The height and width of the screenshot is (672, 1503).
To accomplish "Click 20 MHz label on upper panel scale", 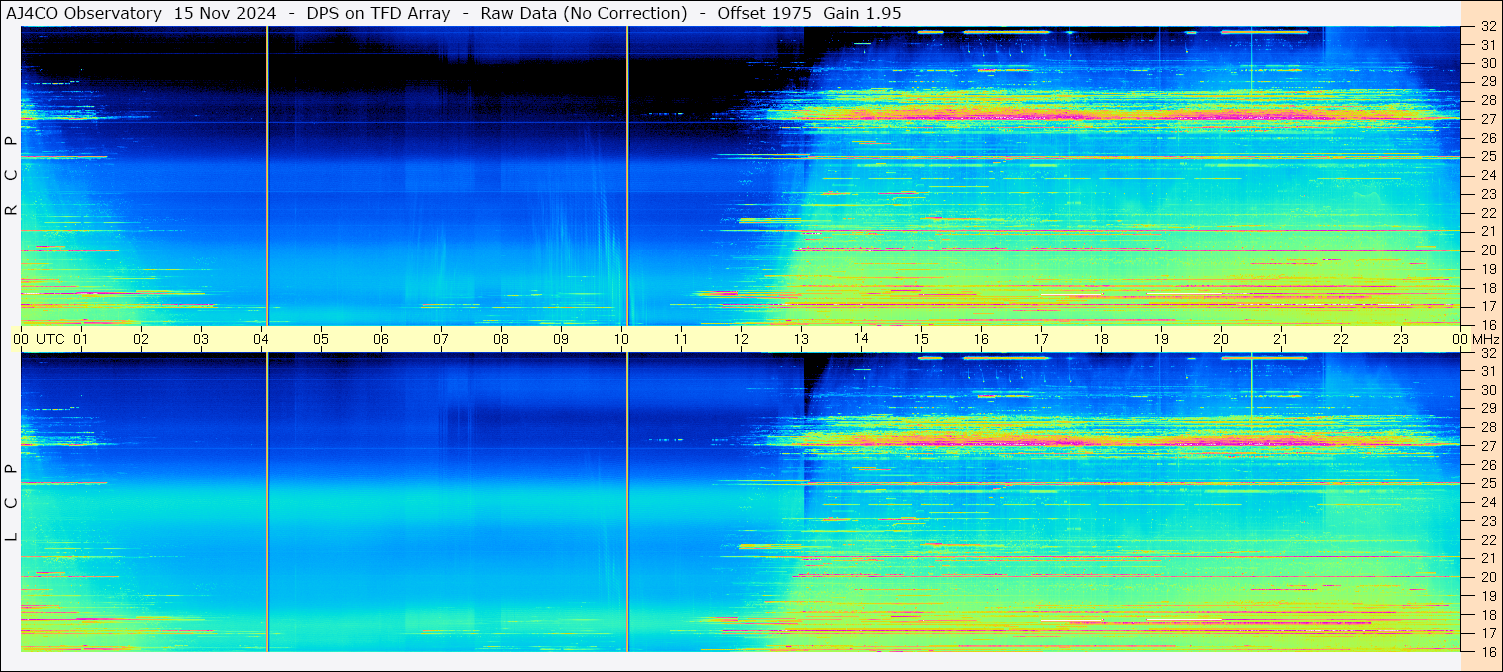I will [1487, 250].
